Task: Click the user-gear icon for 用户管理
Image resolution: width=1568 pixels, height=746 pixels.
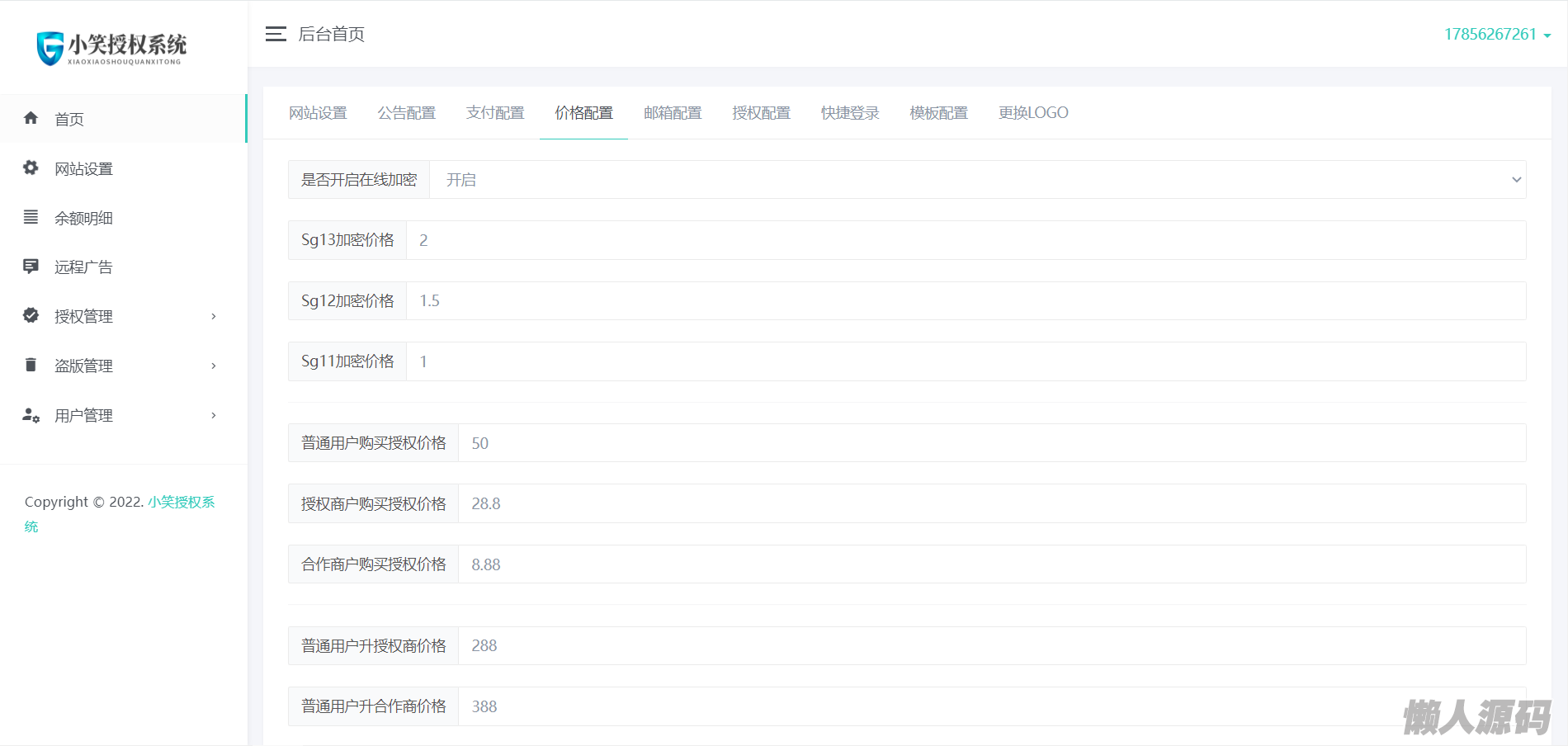Action: coord(31,415)
